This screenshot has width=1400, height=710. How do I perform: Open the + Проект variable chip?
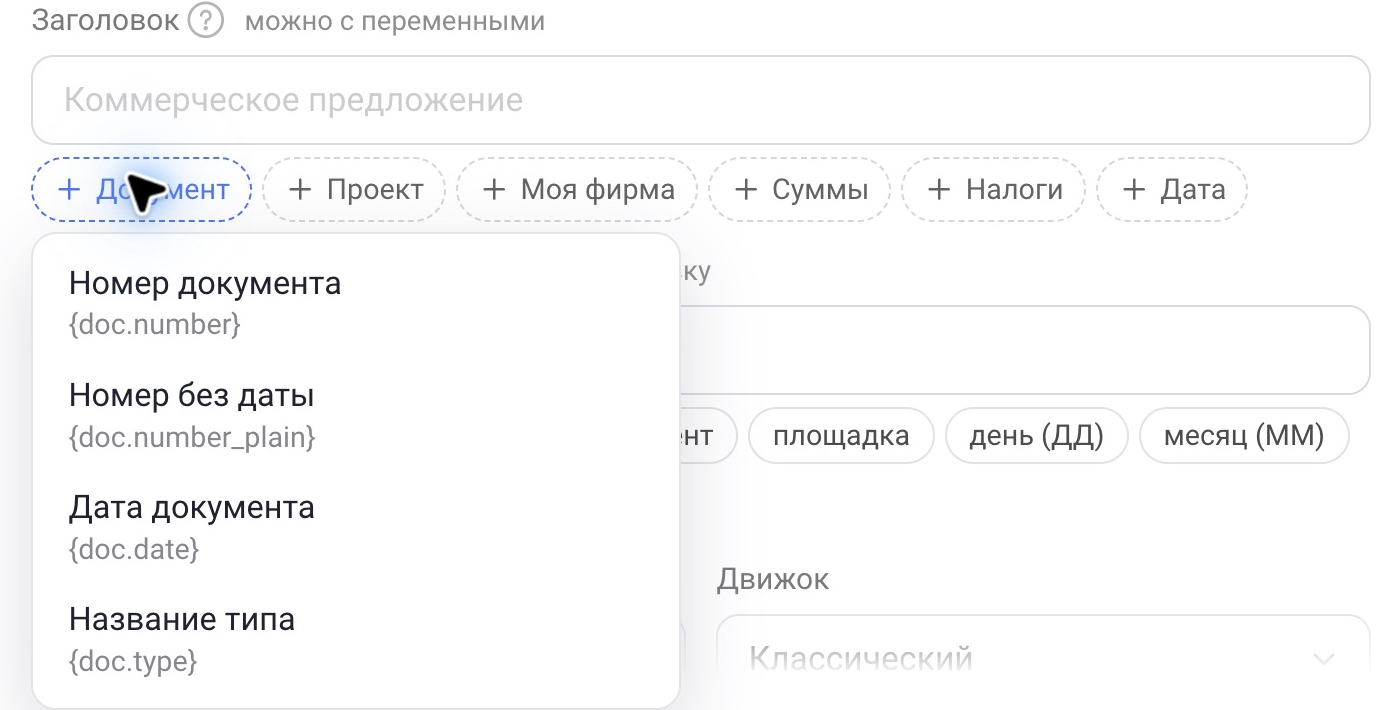click(x=354, y=190)
